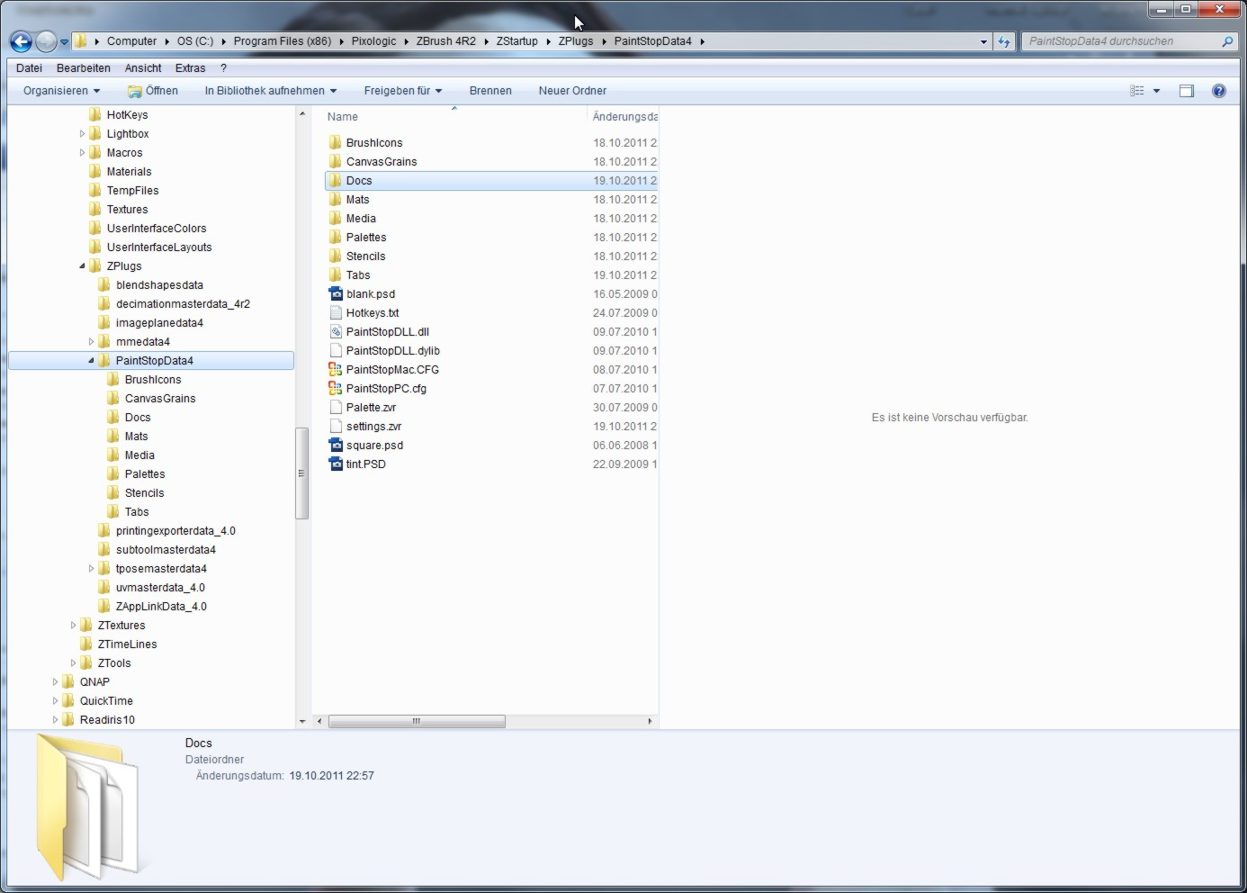Select the tint.PSD image file icon
Viewport: 1247px width, 893px height.
tap(335, 463)
